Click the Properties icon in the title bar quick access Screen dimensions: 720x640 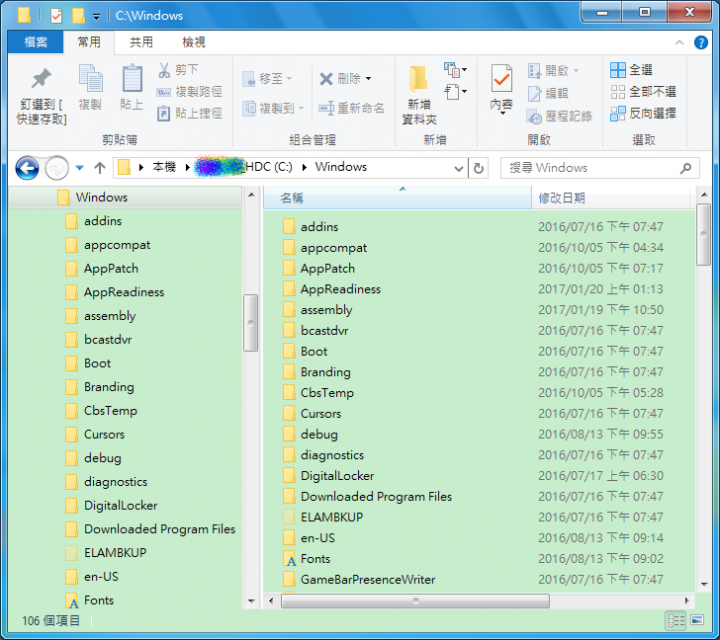coord(56,16)
